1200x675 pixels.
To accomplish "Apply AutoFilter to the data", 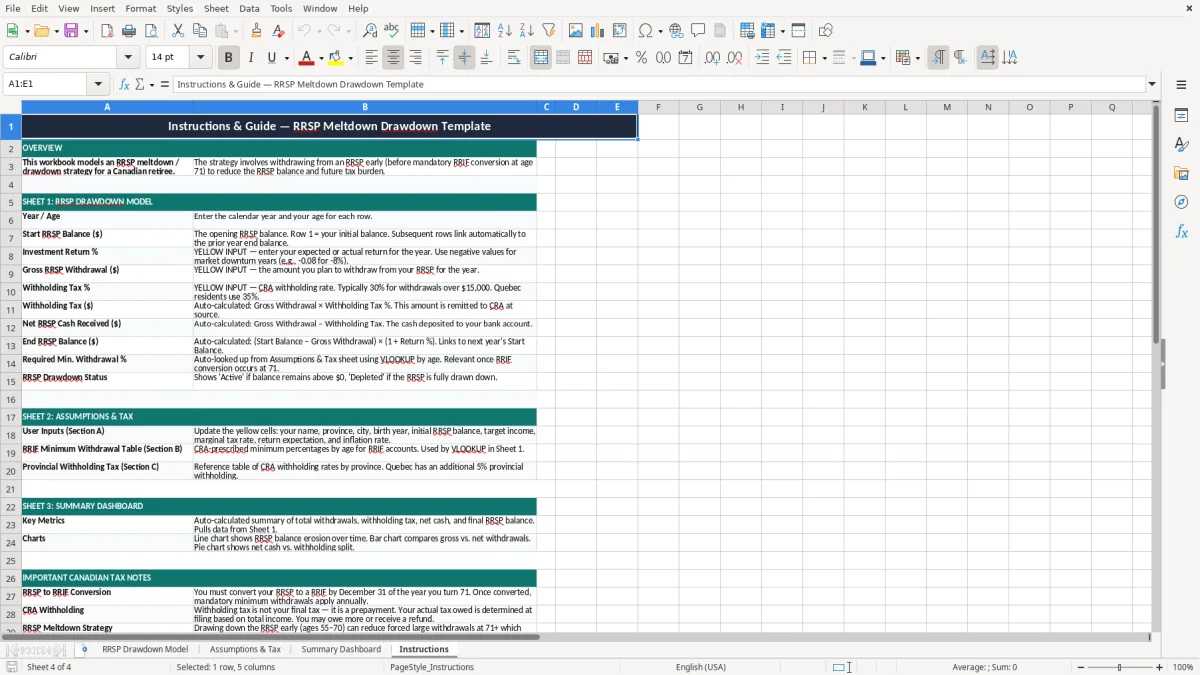I will point(549,31).
